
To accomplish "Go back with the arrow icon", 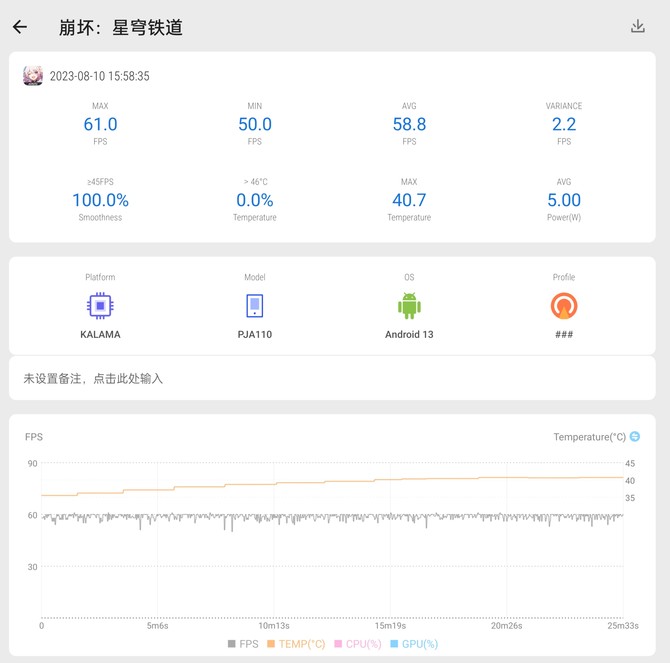I will pos(20,27).
